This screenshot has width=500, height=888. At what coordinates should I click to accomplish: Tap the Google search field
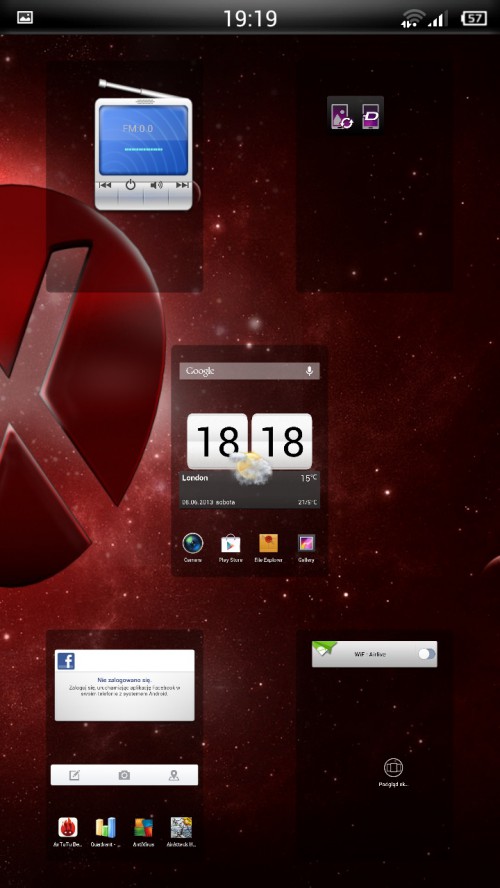click(250, 371)
